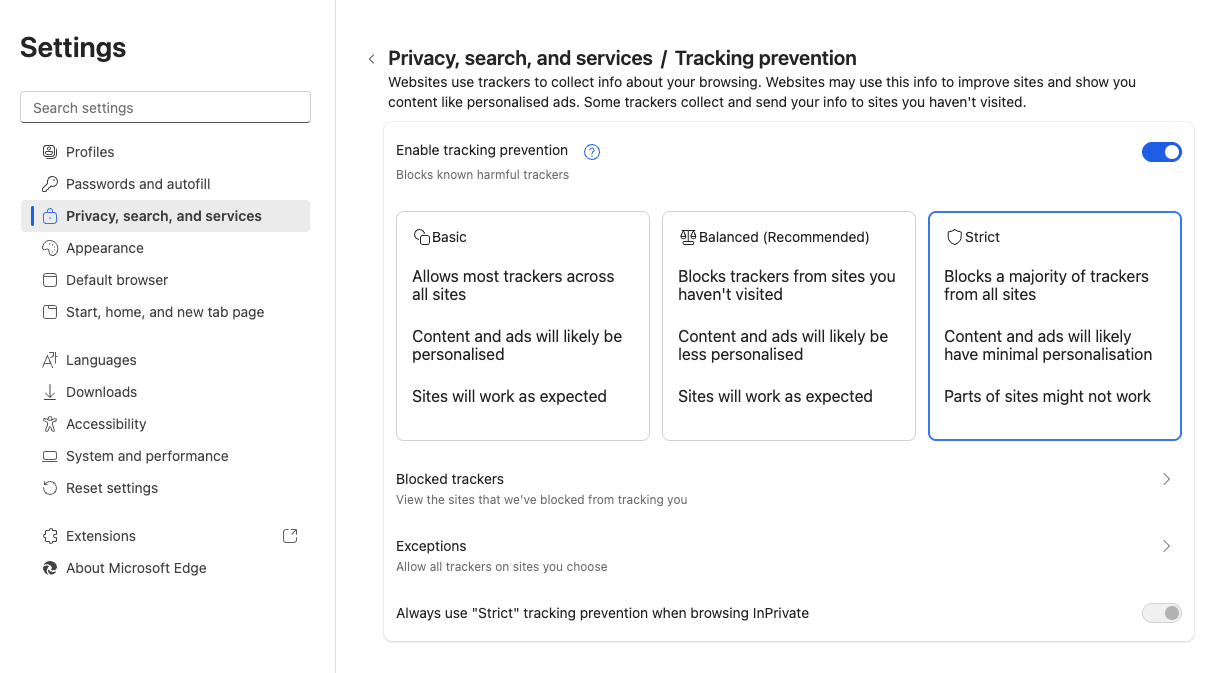Click Privacy, search, and services breadcrumb link
This screenshot has width=1231, height=673.
click(x=520, y=58)
